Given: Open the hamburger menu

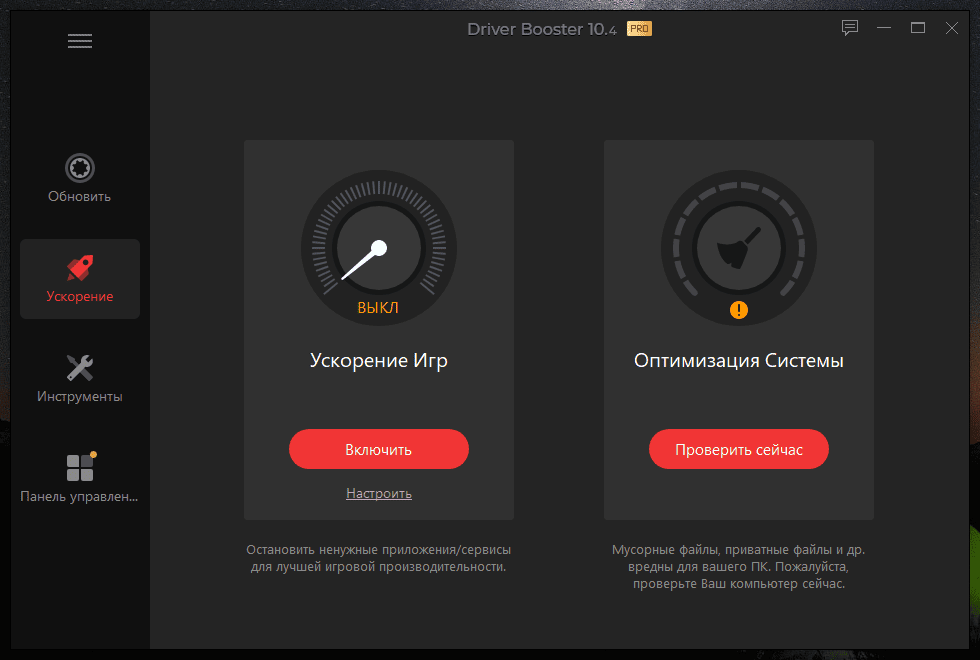Looking at the screenshot, I should (80, 41).
